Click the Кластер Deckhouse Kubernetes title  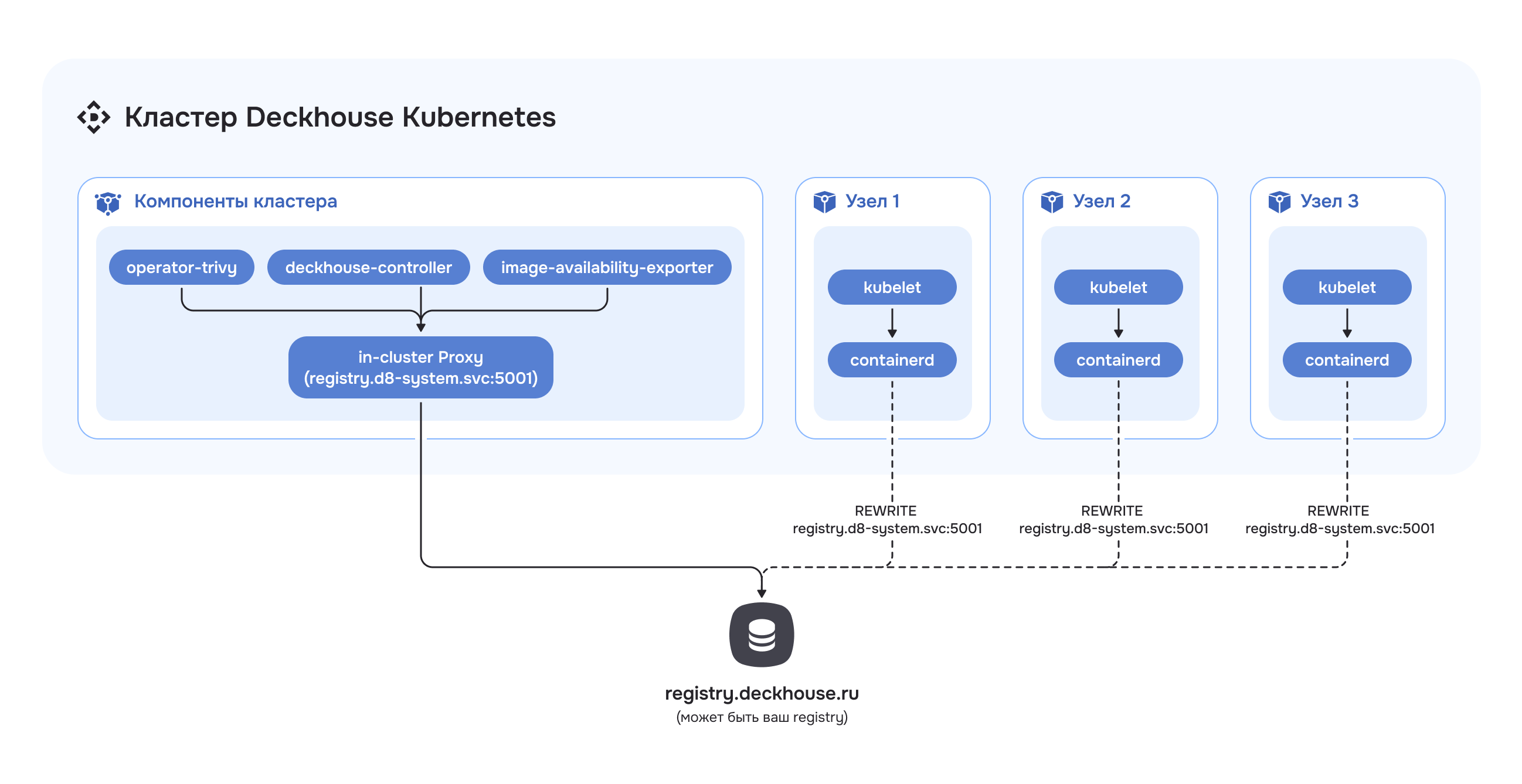coord(339,117)
